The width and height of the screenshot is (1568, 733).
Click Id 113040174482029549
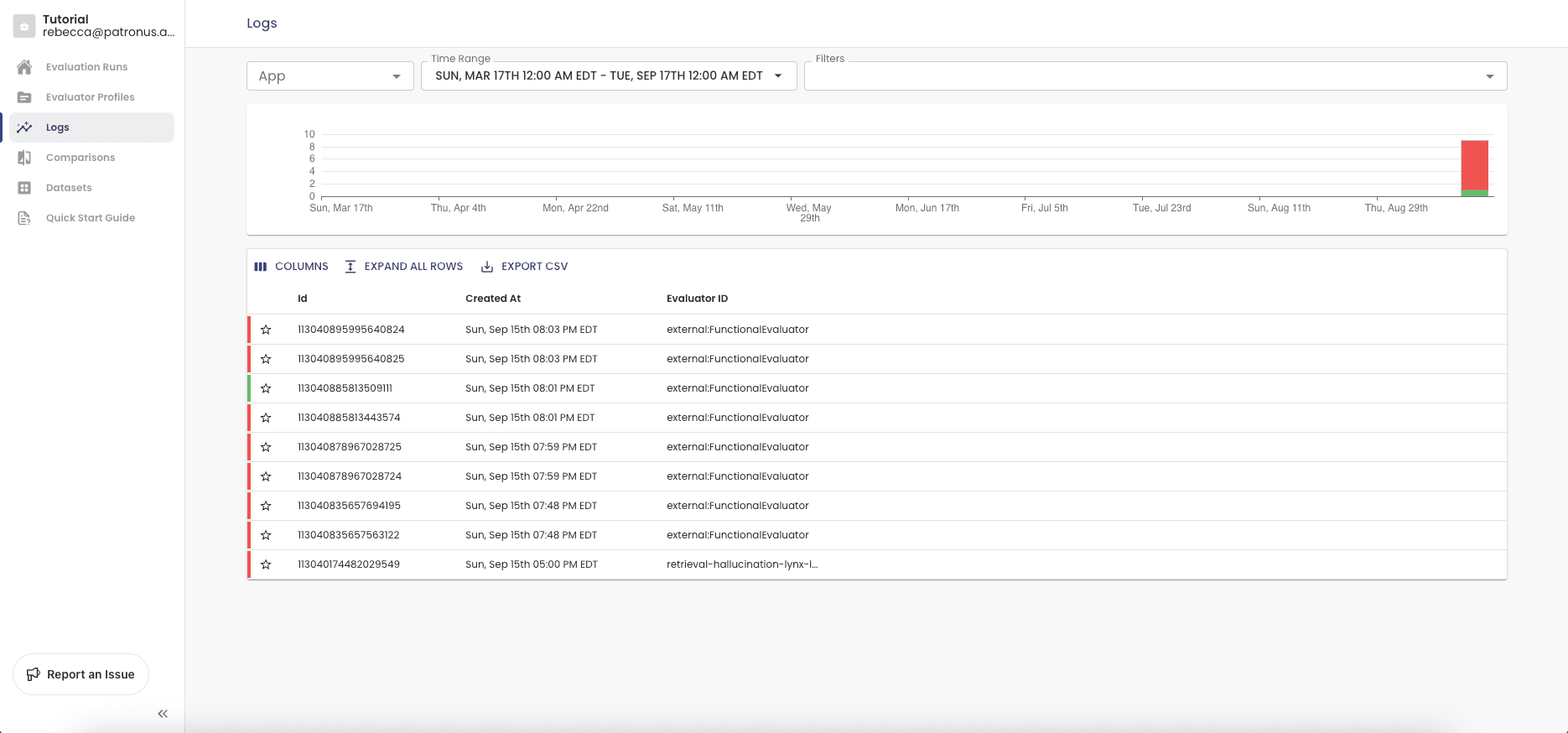coord(349,564)
